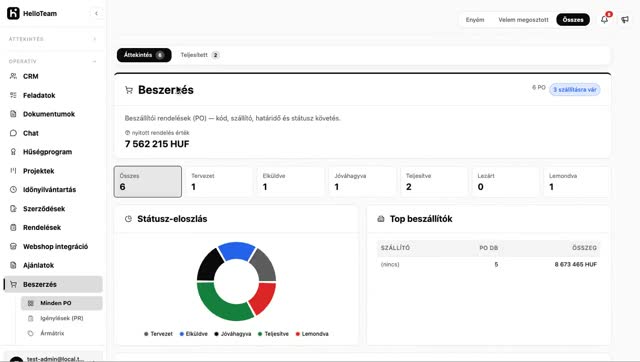The image size is (640, 362).
Task: Open Webshop integráció in the sidebar
Action: pyautogui.click(x=52, y=246)
